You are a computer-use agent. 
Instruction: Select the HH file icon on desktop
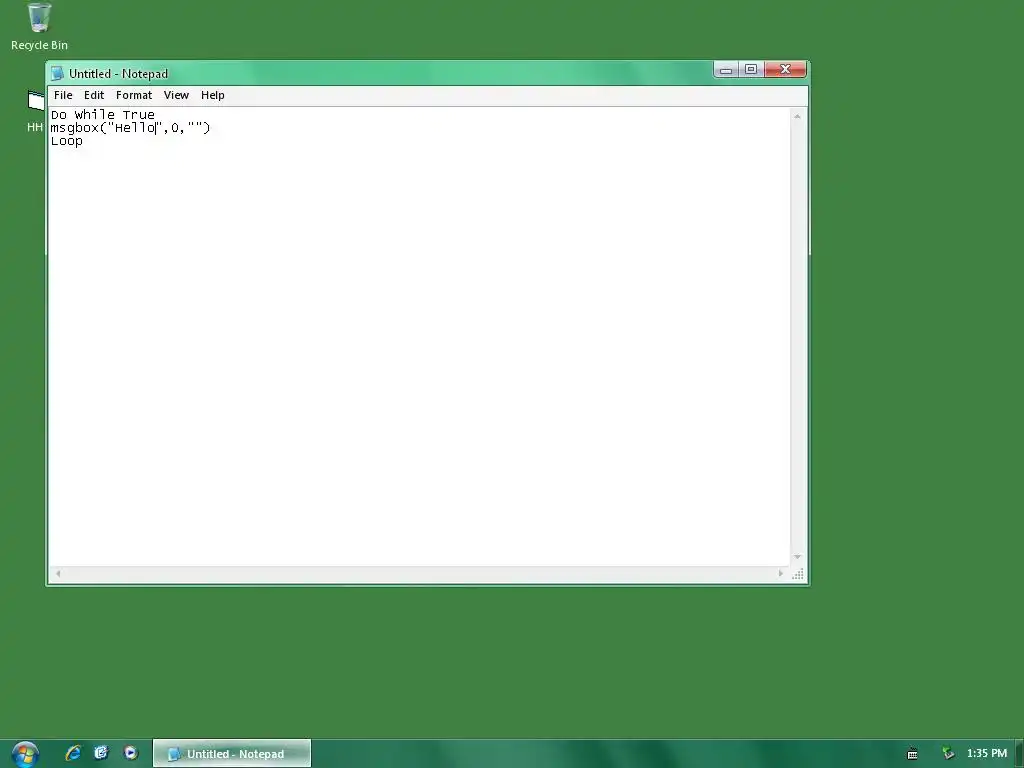tap(35, 112)
